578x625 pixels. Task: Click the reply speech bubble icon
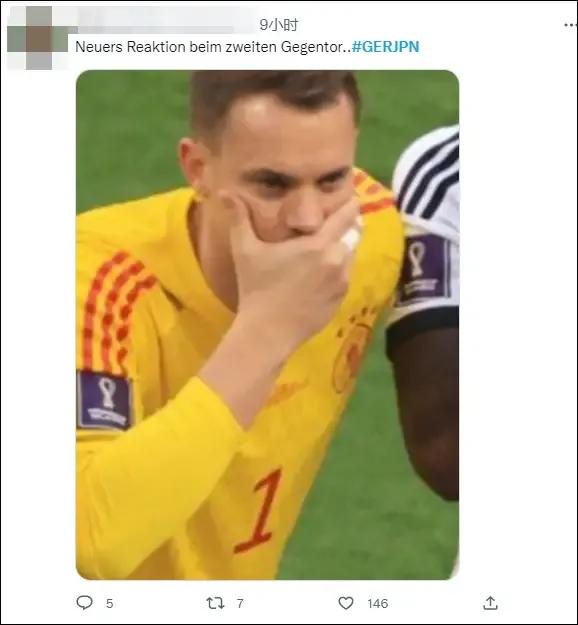tap(84, 603)
